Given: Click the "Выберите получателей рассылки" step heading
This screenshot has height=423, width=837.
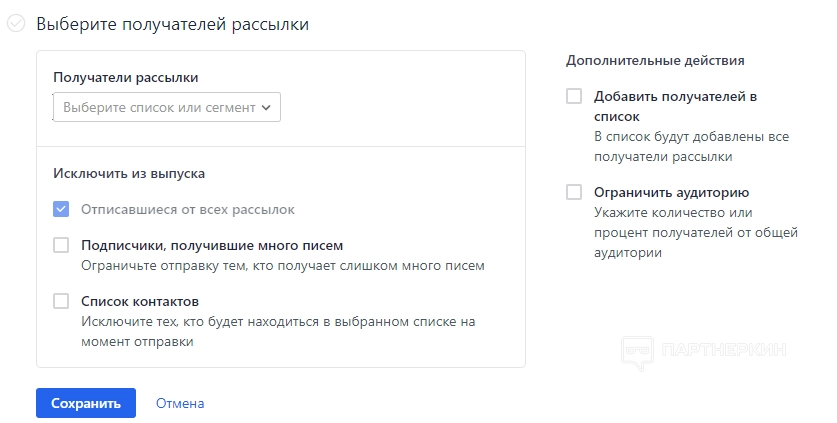Looking at the screenshot, I should tap(172, 24).
